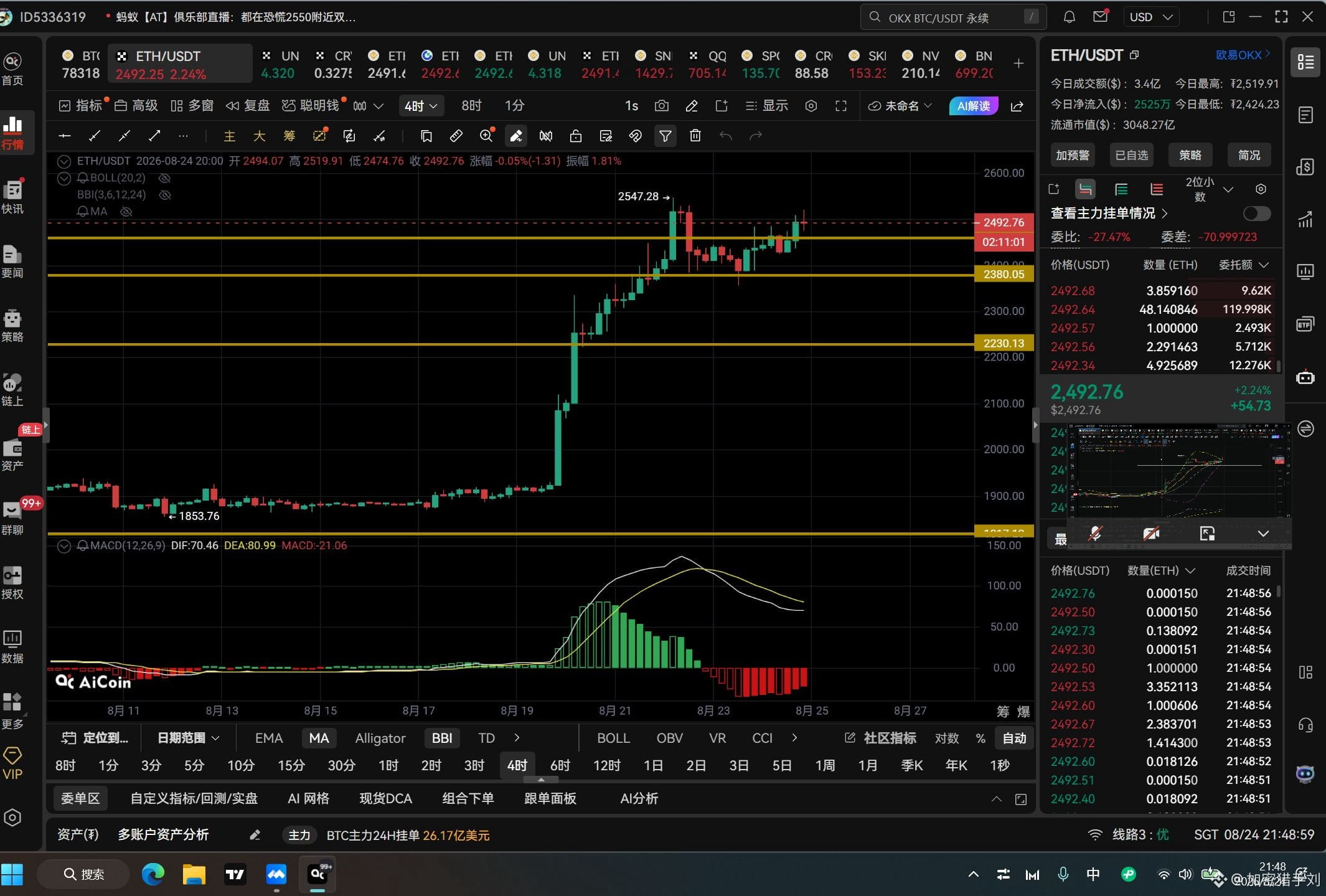Viewport: 1326px width, 896px height.
Task: Open the 未命名 layout dropdown
Action: tap(900, 106)
